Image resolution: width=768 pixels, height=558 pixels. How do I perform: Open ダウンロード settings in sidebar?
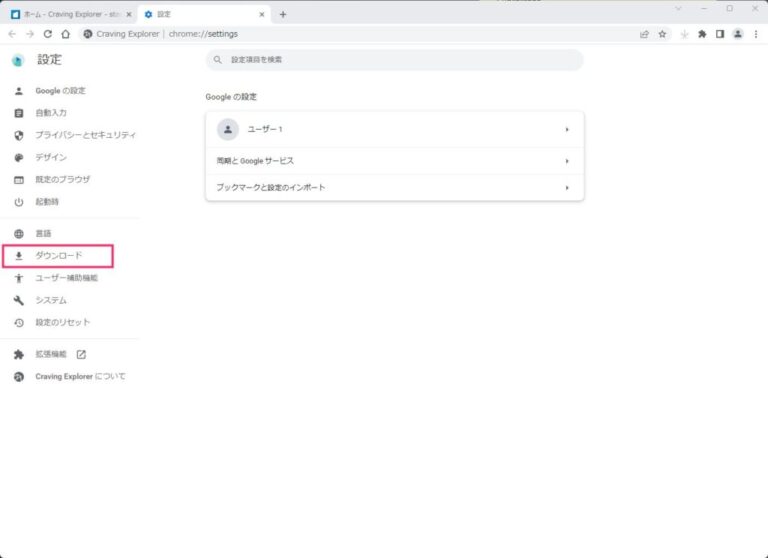pyautogui.click(x=59, y=256)
